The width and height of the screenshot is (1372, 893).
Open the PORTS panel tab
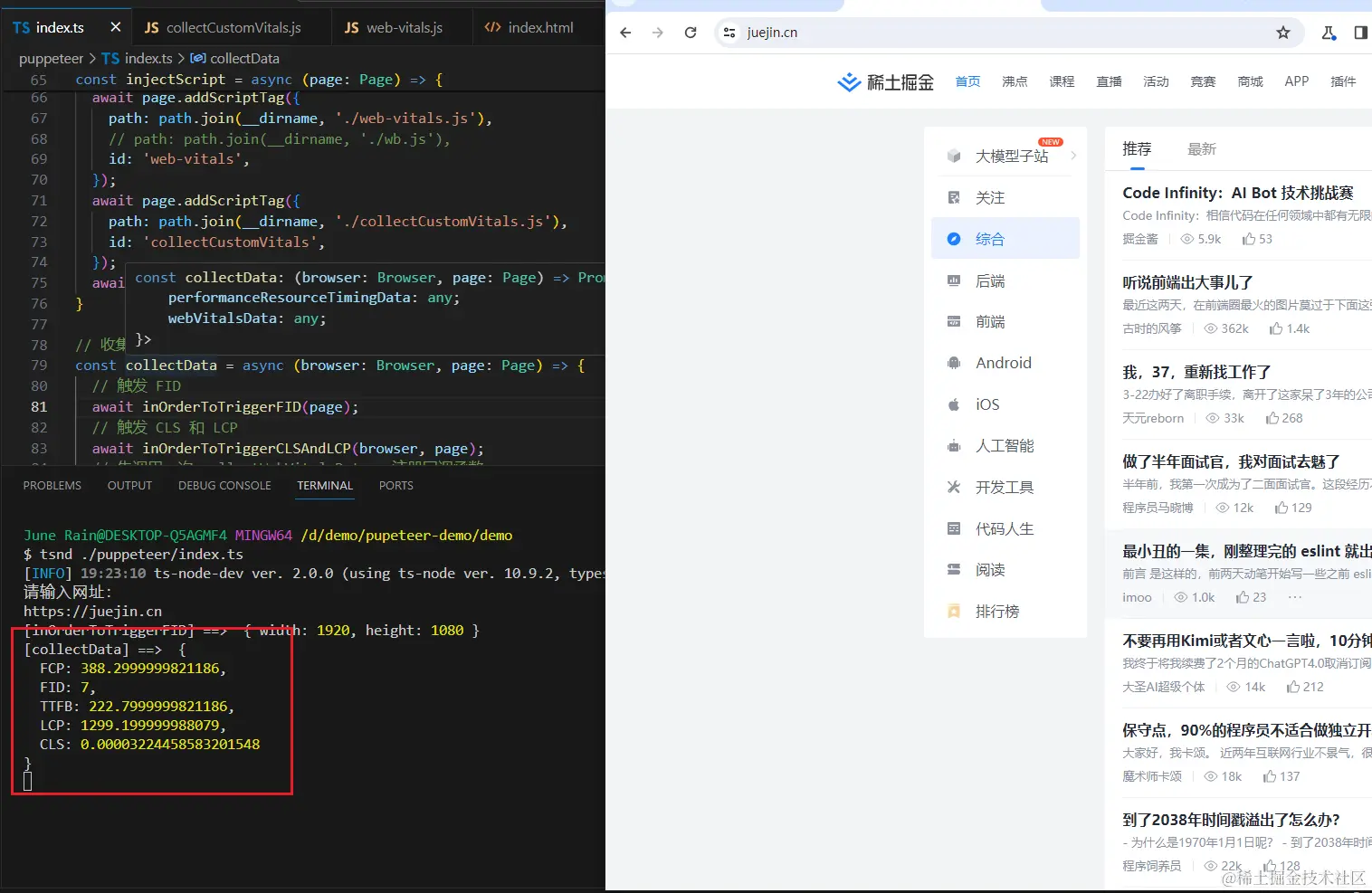396,486
